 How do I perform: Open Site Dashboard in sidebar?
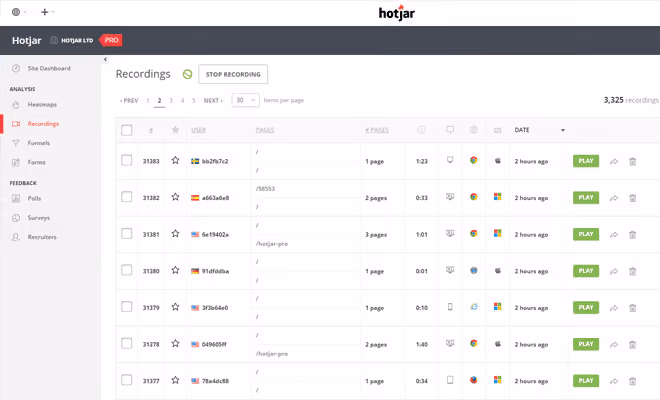click(49, 68)
